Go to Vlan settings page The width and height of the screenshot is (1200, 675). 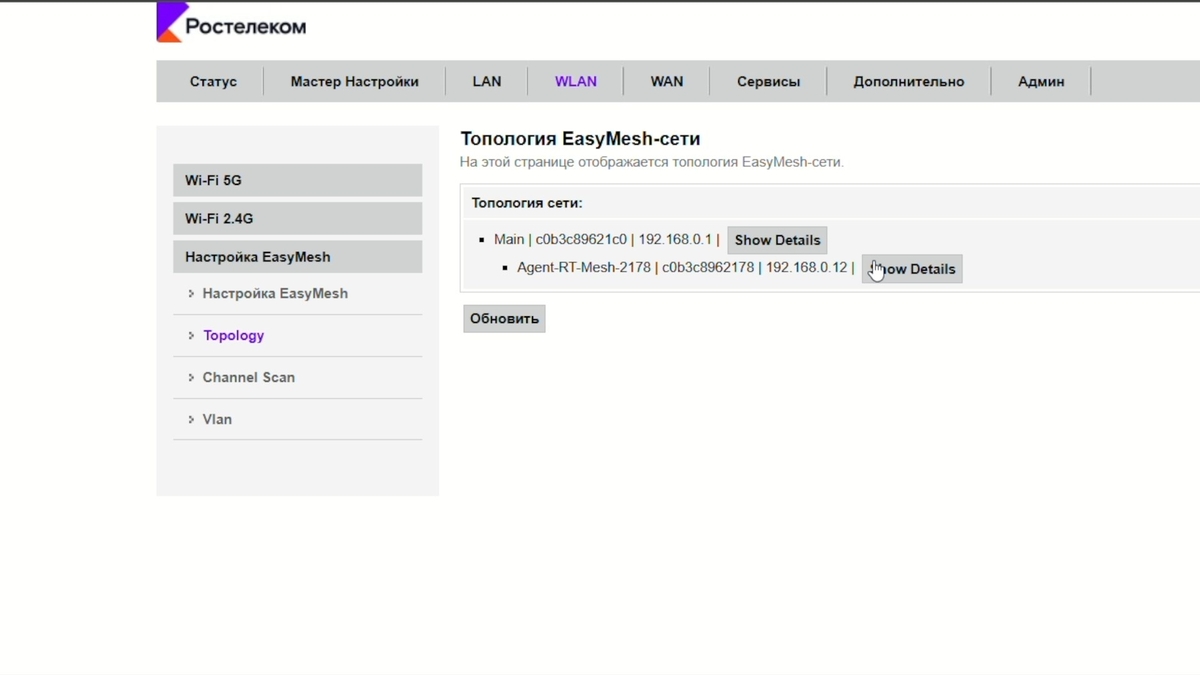pos(217,420)
